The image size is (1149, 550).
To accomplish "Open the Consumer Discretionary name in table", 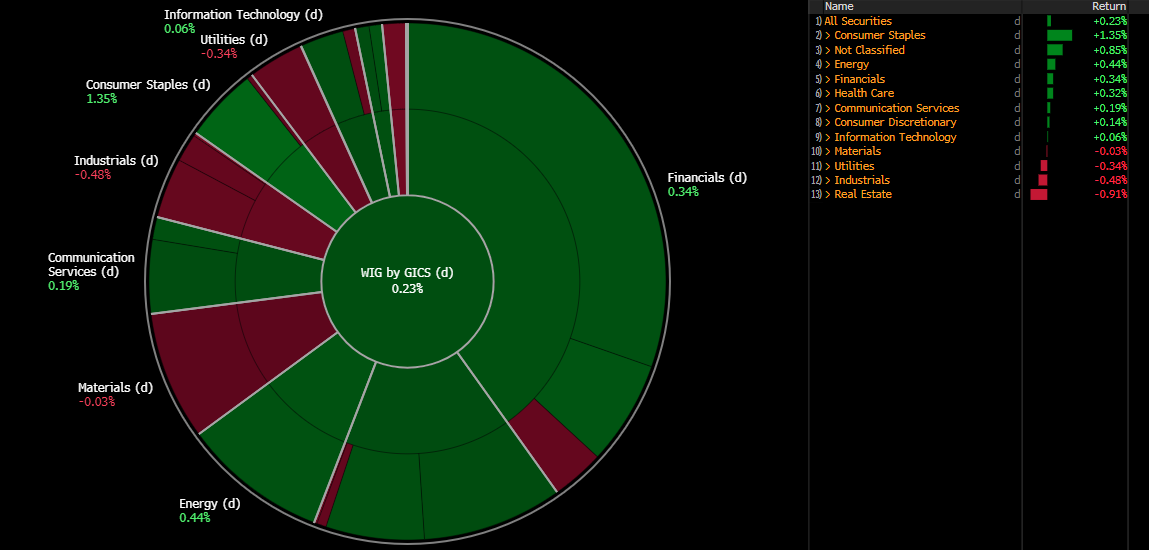I will click(895, 122).
